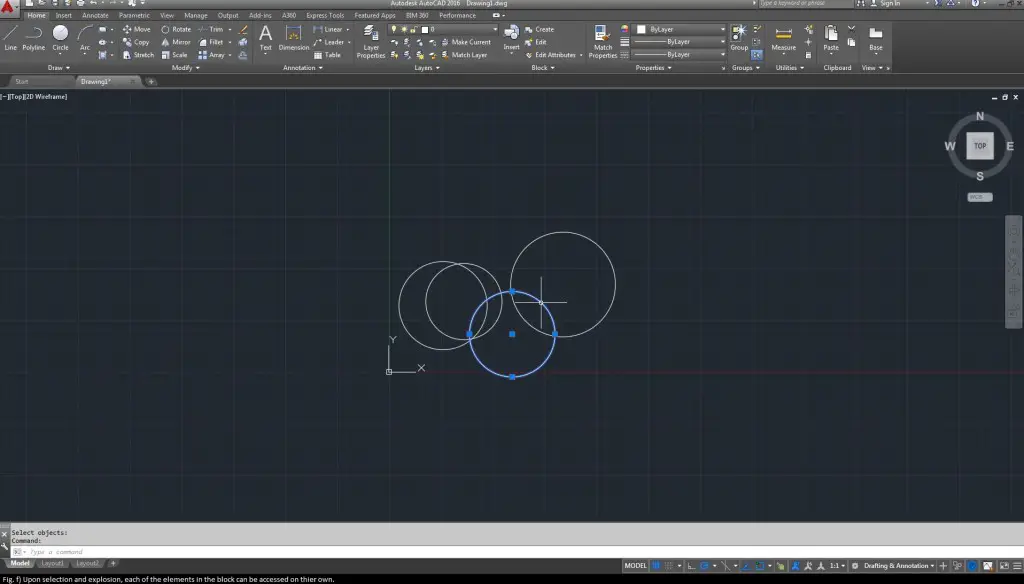Toggle grid display in status bar
Image resolution: width=1024 pixels, height=584 pixels.
(657, 566)
